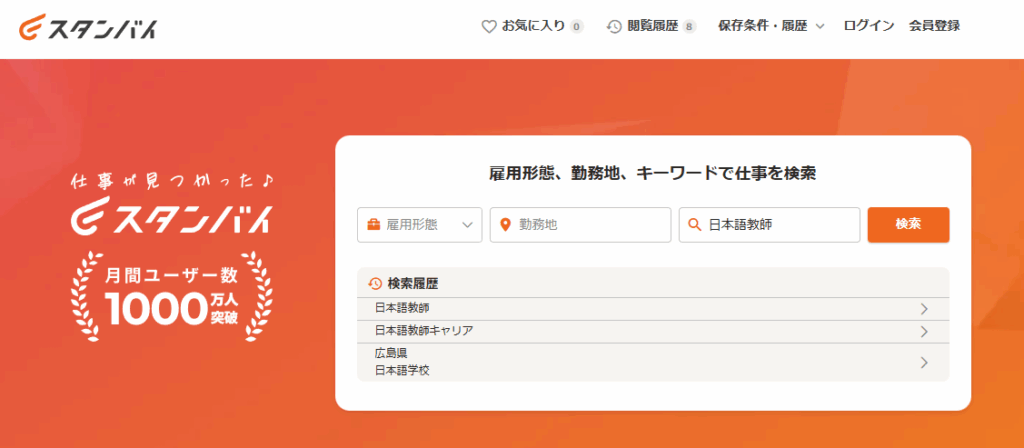Go to ログイン page

pos(868,26)
